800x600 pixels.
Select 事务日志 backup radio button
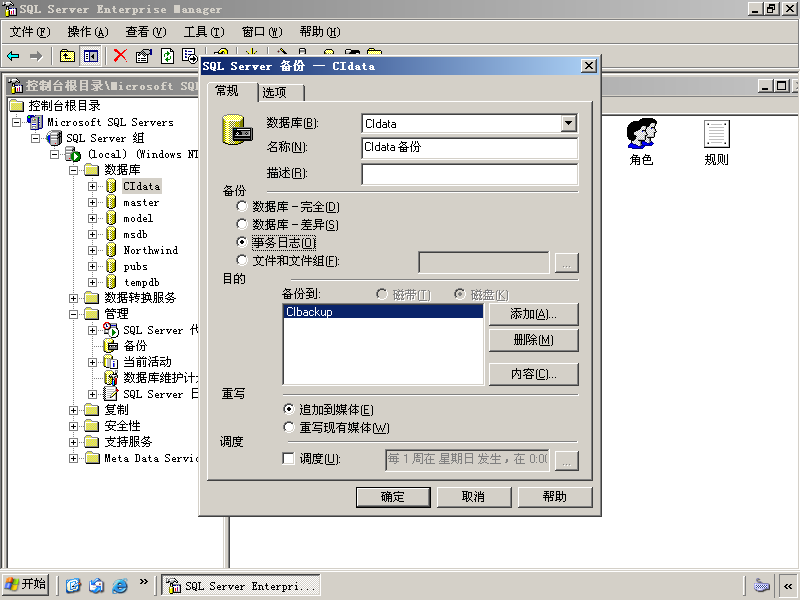(x=242, y=242)
